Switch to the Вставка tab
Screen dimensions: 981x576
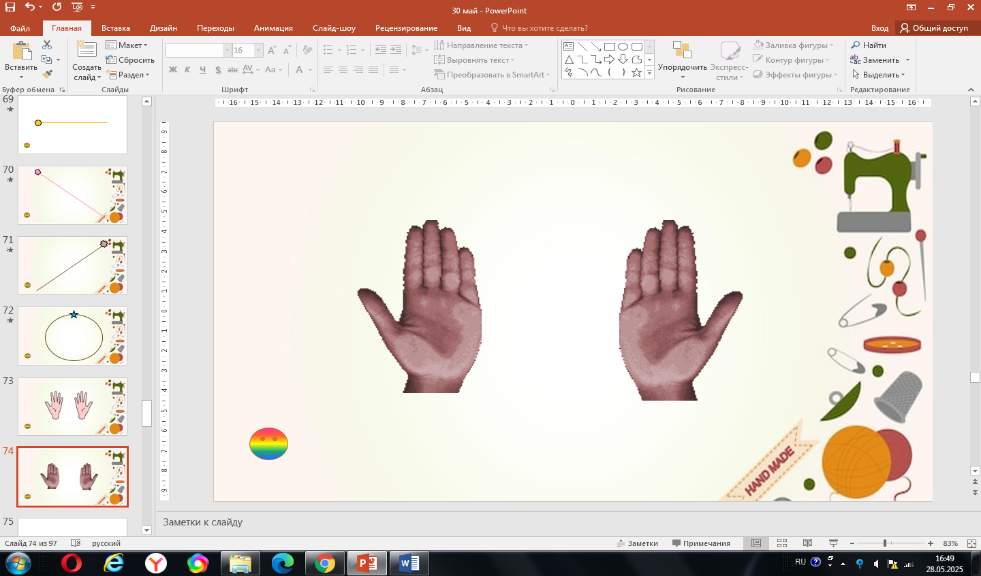[x=115, y=28]
